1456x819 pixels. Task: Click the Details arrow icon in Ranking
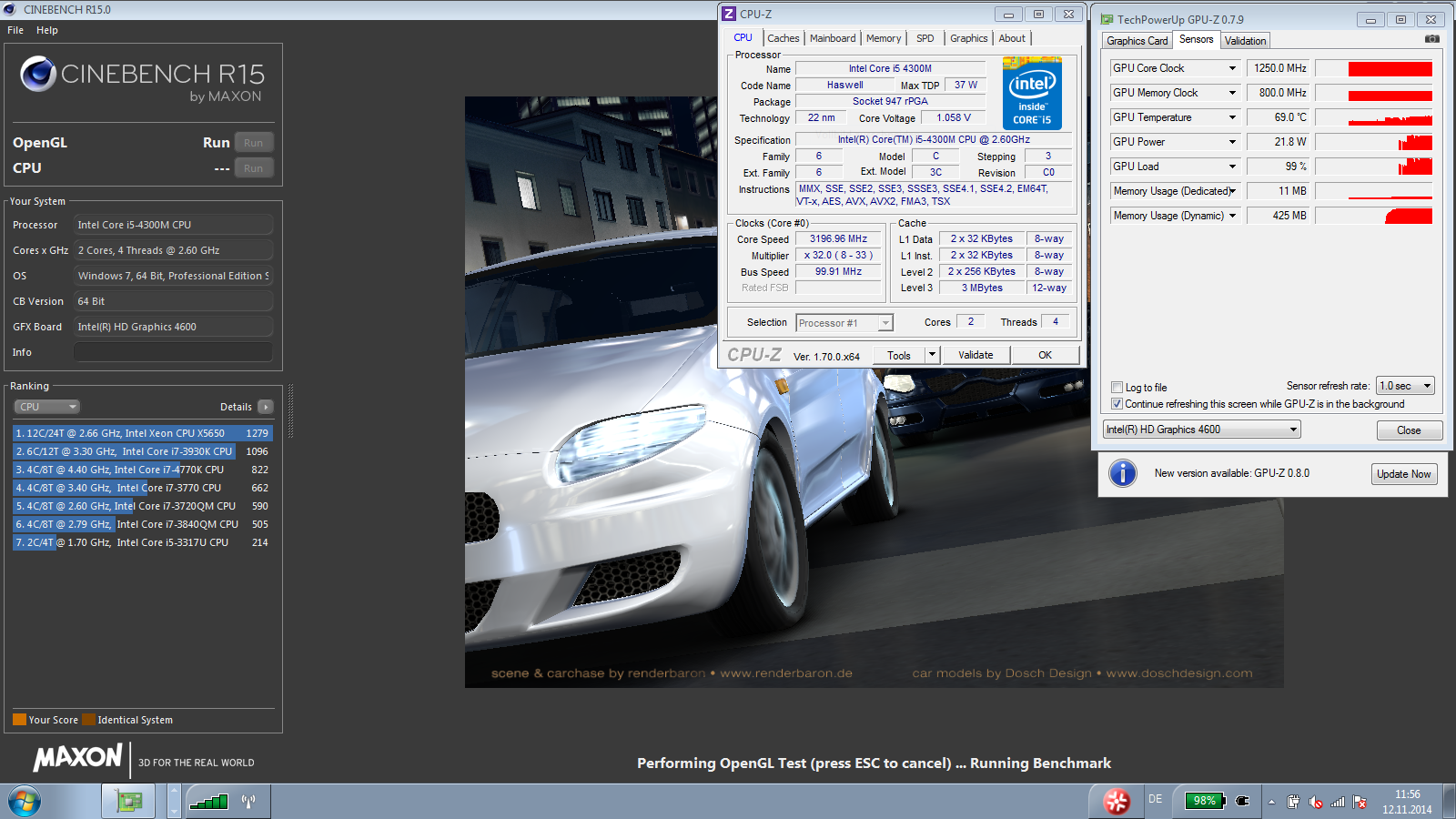click(266, 407)
